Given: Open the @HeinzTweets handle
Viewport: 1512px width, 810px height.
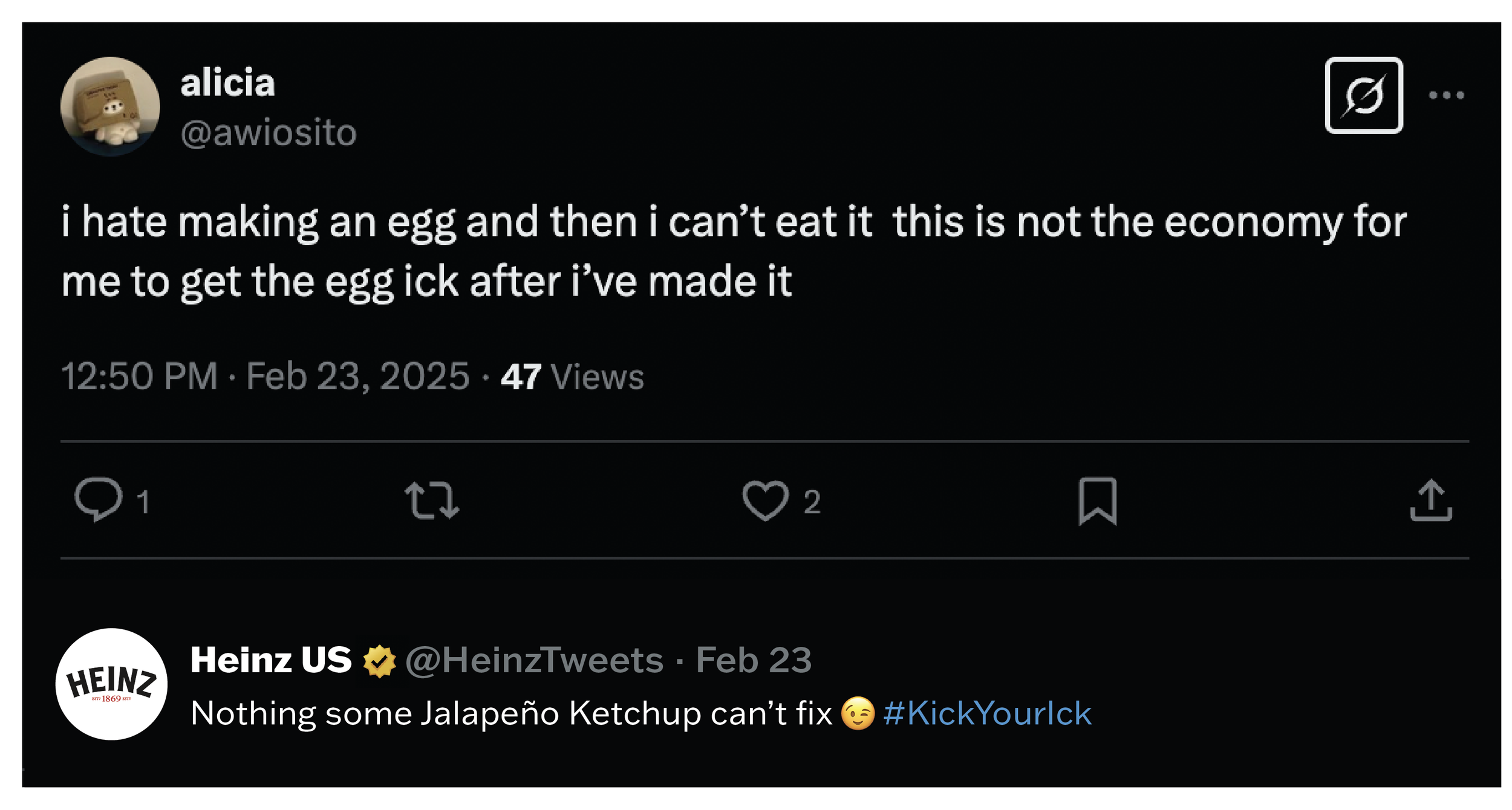Looking at the screenshot, I should pos(534,660).
